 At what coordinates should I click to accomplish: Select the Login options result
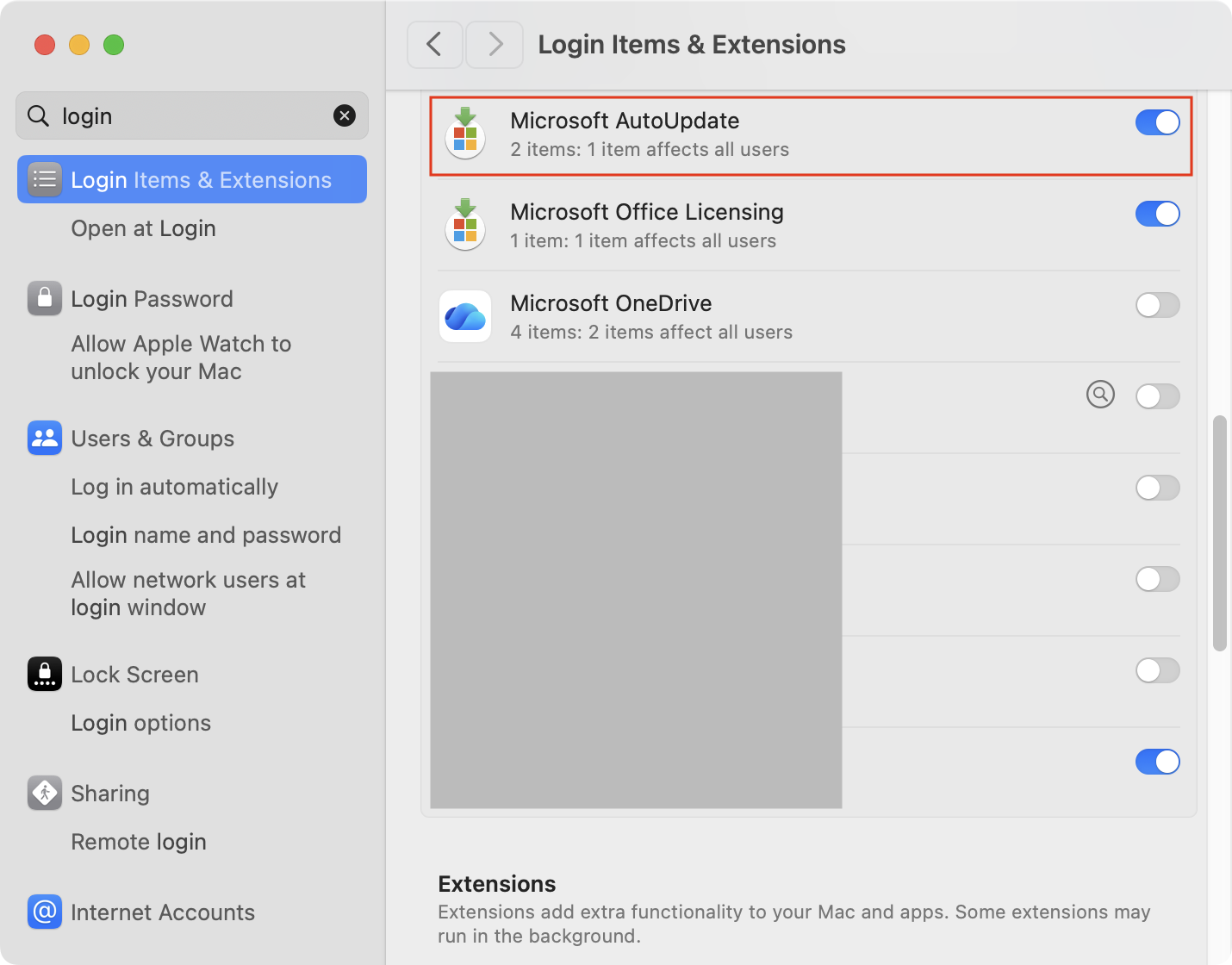click(140, 723)
